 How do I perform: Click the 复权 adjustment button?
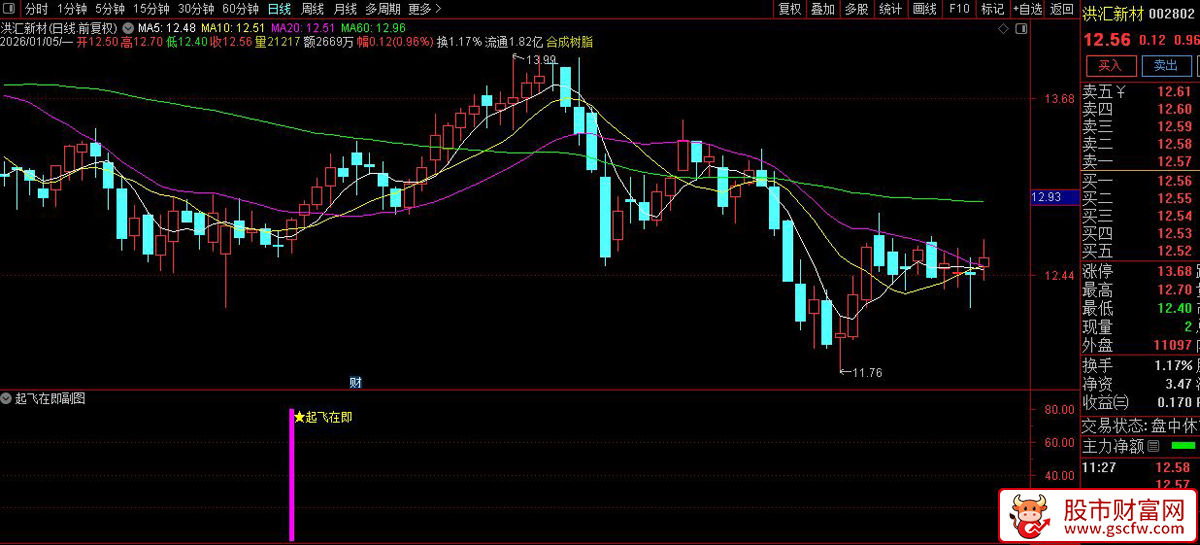coord(790,8)
